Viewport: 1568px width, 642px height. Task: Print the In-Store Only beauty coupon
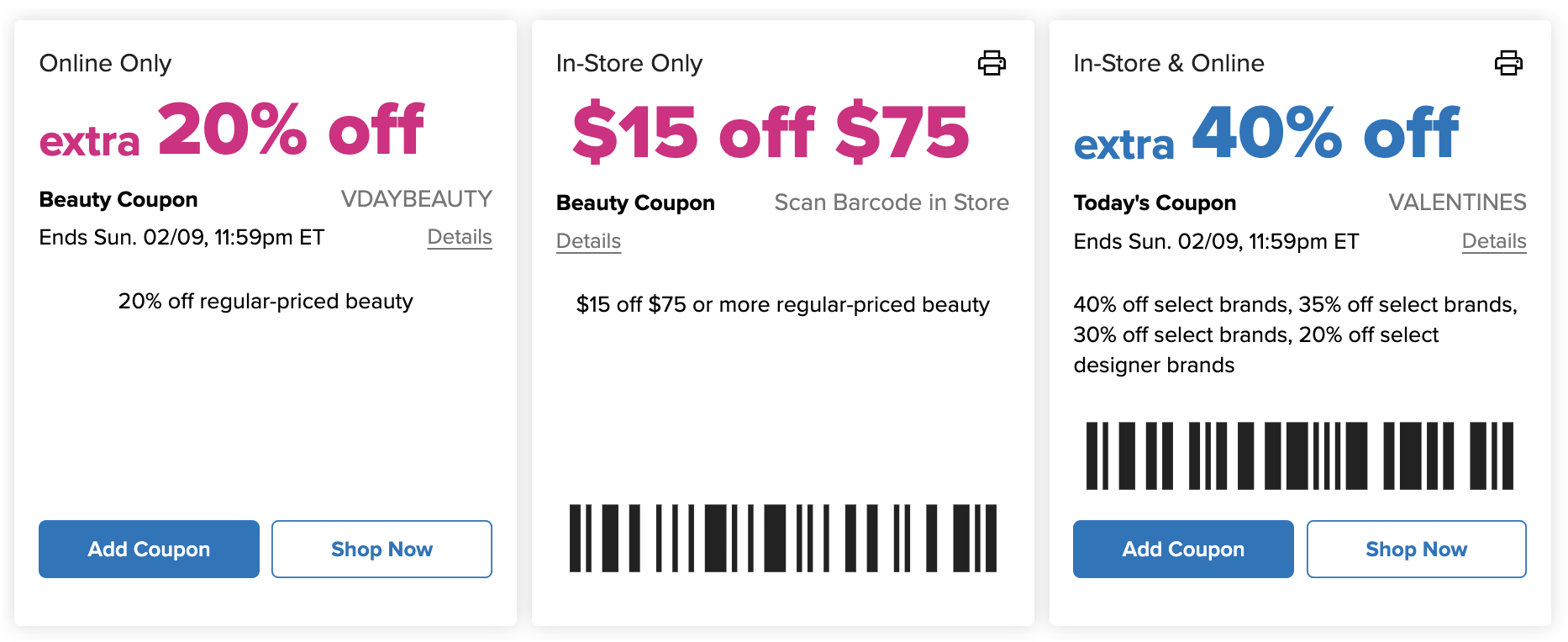(992, 63)
